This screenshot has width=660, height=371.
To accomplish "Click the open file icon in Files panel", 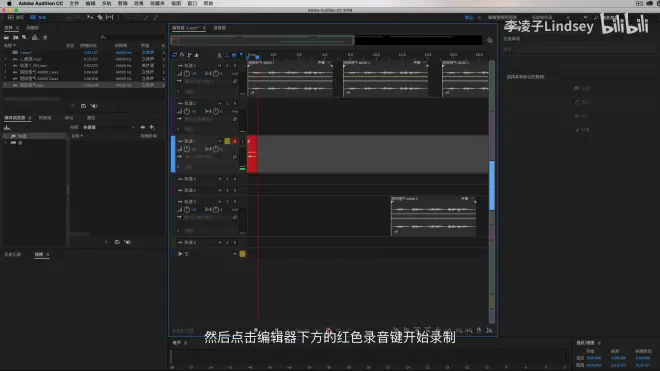I will pos(6,37).
